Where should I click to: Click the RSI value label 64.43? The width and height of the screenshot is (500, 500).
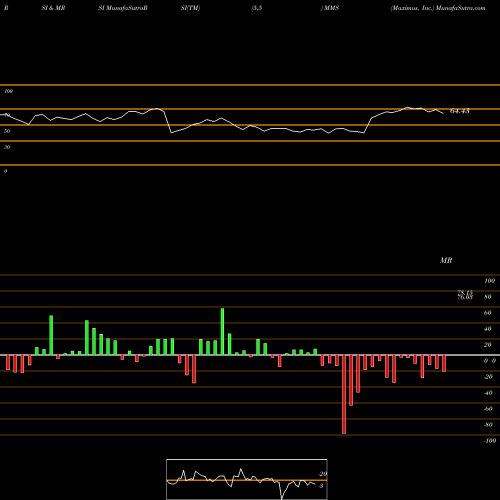coord(460,111)
